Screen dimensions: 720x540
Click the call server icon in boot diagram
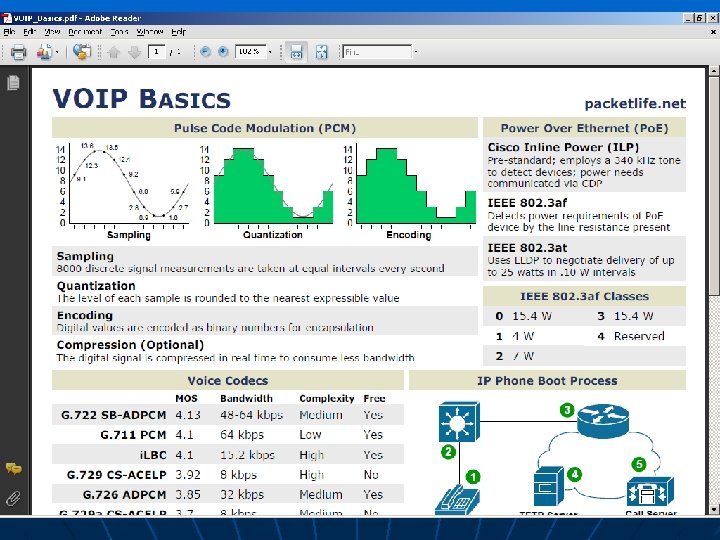point(651,492)
